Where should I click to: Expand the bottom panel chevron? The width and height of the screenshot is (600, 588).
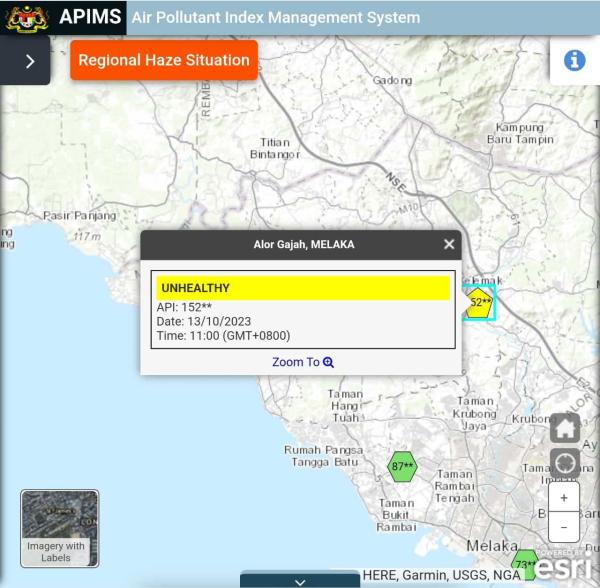click(300, 580)
